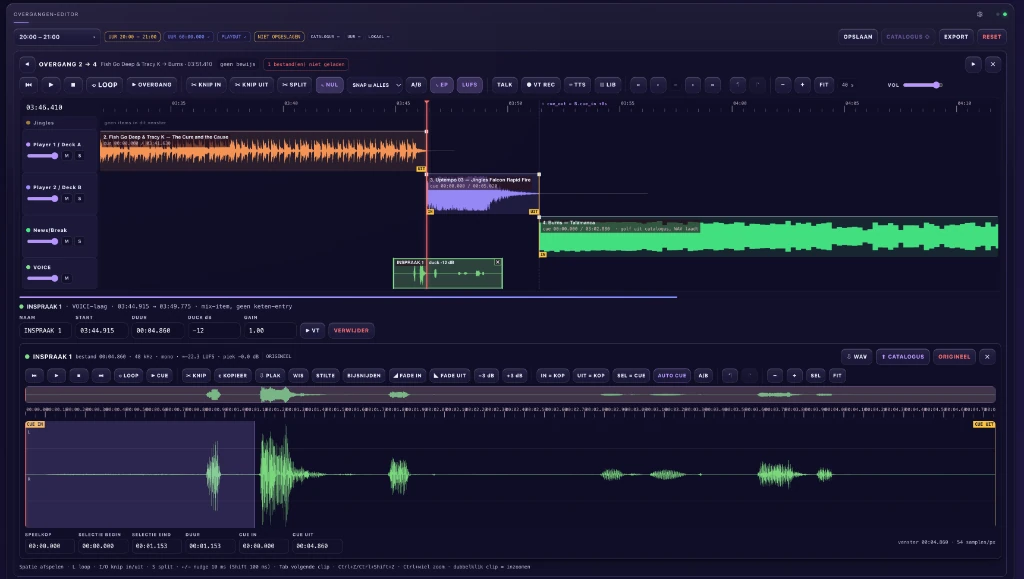The image size is (1024, 579).
Task: Play from CUE in clip editor
Action: [x=159, y=376]
